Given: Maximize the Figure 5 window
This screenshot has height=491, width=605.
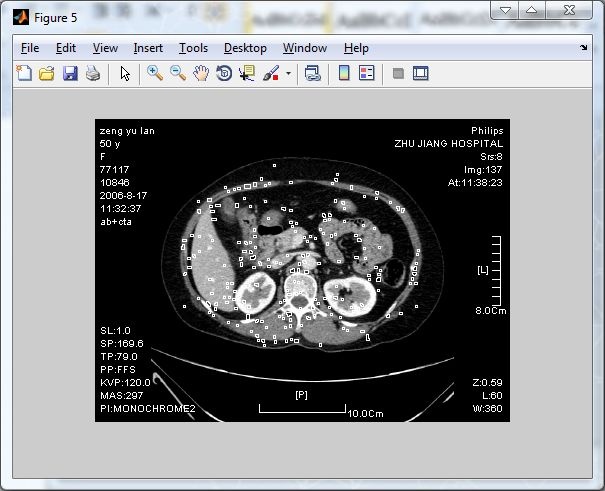Looking at the screenshot, I should pos(532,10).
